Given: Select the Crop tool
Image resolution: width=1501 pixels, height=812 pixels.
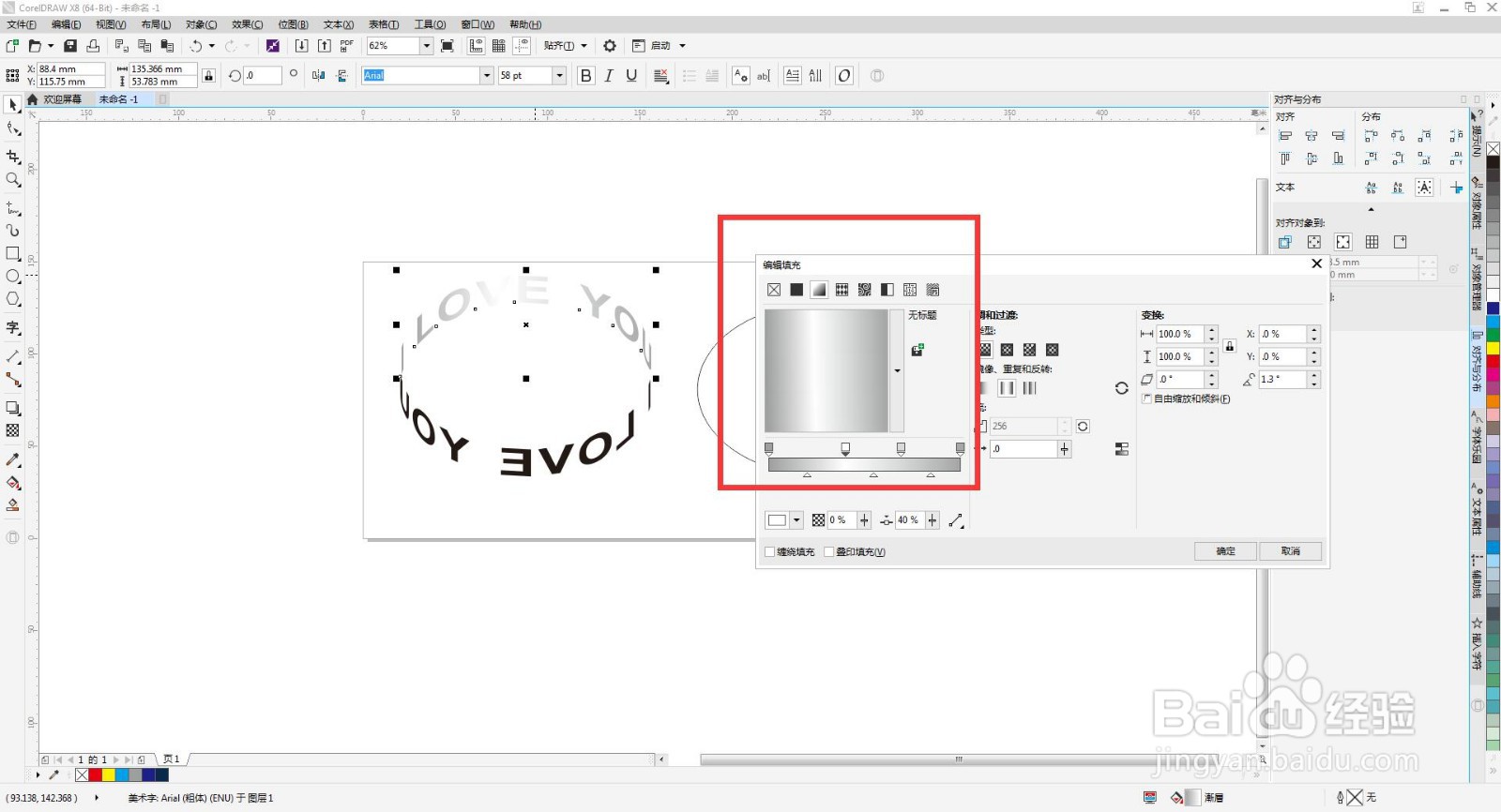Looking at the screenshot, I should 13,157.
